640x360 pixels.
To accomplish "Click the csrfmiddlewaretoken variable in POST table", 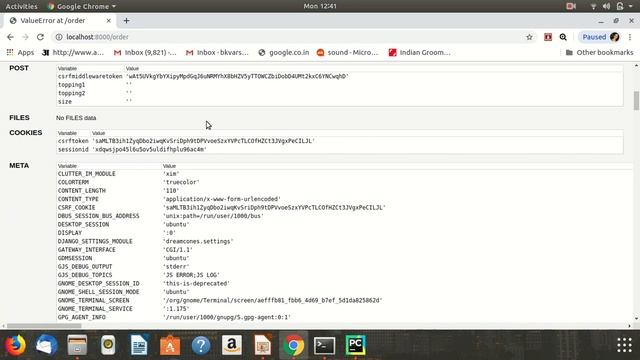I will (x=90, y=76).
